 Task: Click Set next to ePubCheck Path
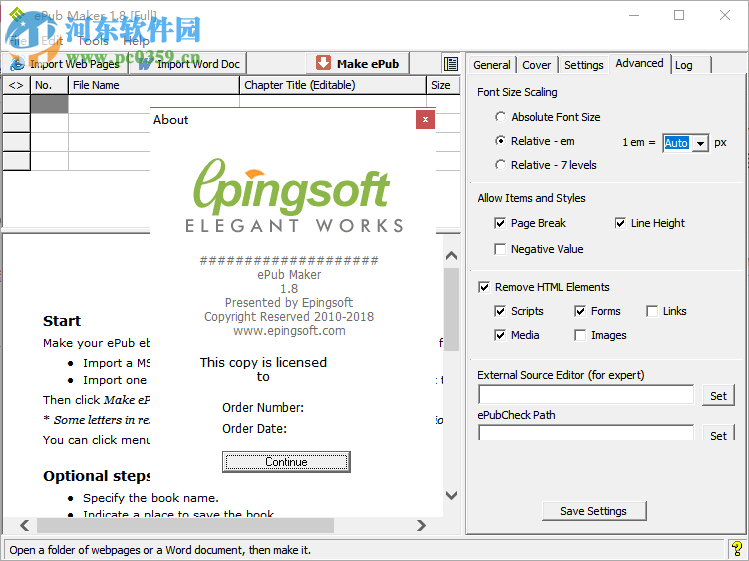[x=718, y=433]
